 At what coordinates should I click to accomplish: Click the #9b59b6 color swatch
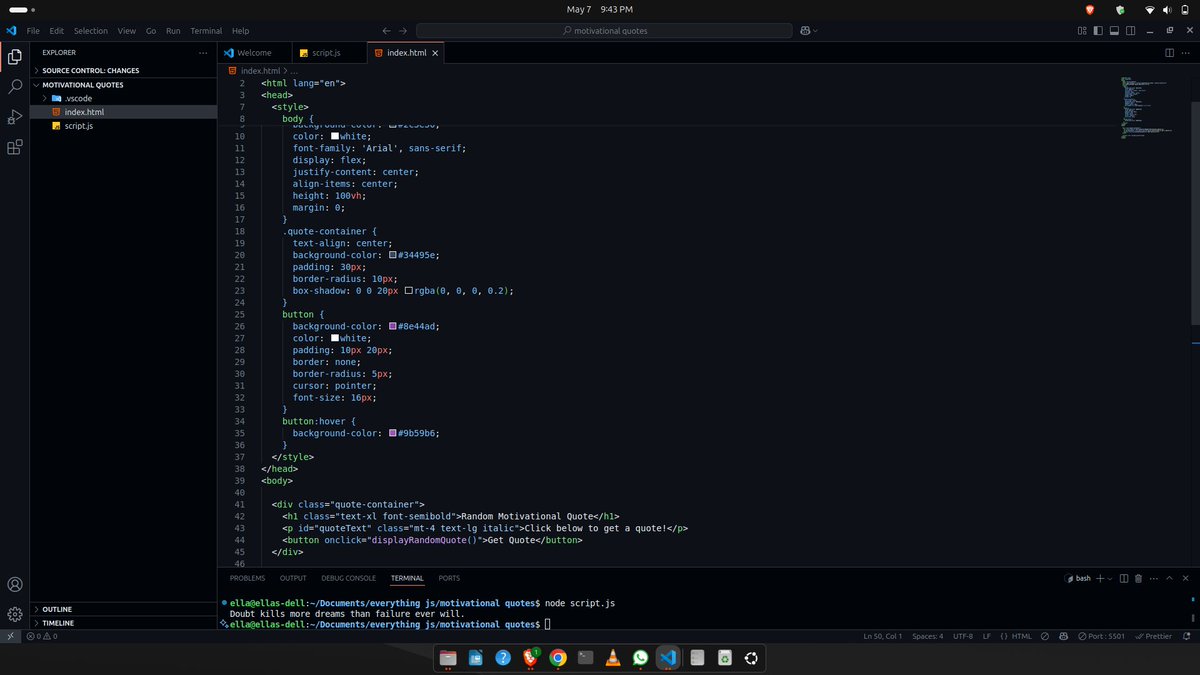(x=393, y=433)
